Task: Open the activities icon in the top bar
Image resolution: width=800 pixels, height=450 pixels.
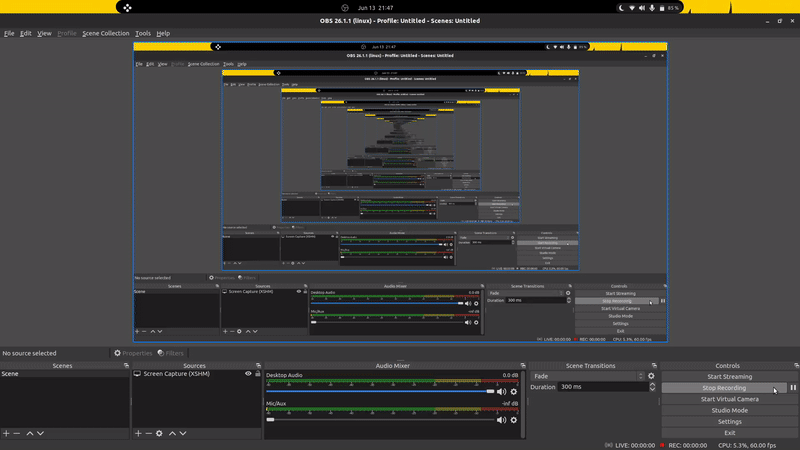Action: 127,8
